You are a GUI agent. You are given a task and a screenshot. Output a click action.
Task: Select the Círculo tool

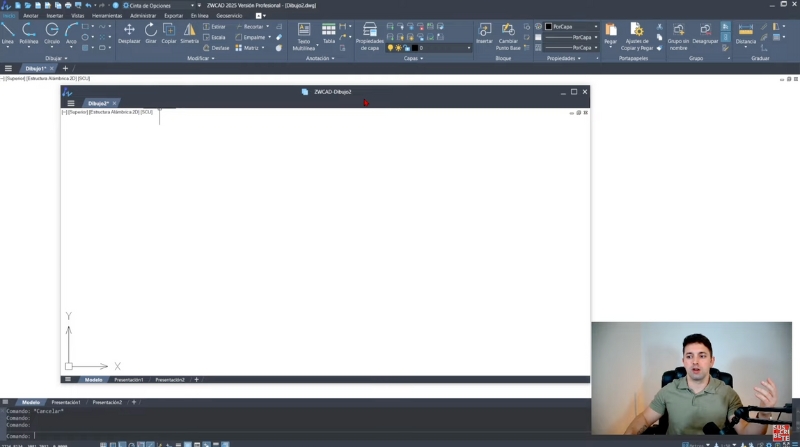point(51,33)
